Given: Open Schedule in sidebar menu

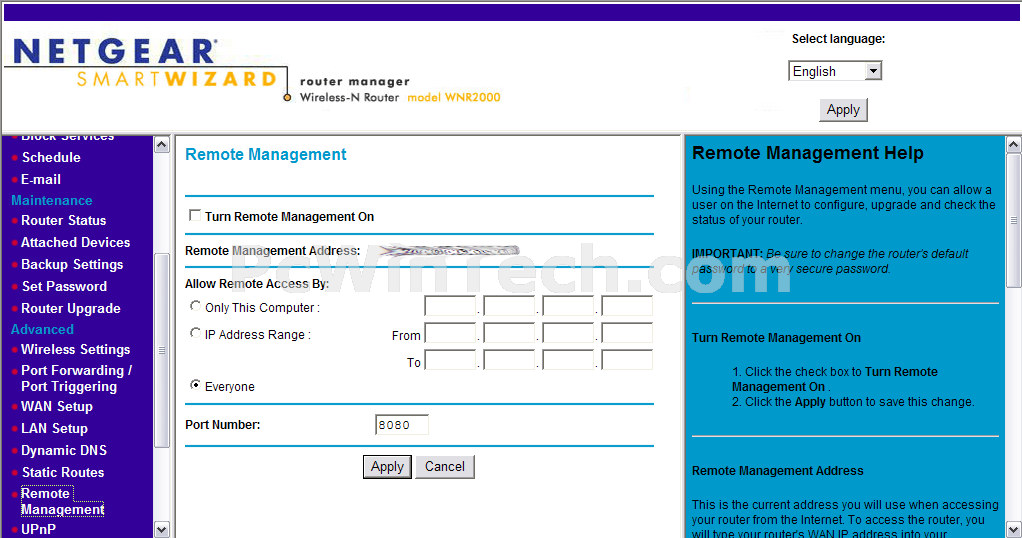Looking at the screenshot, I should click(x=51, y=157).
